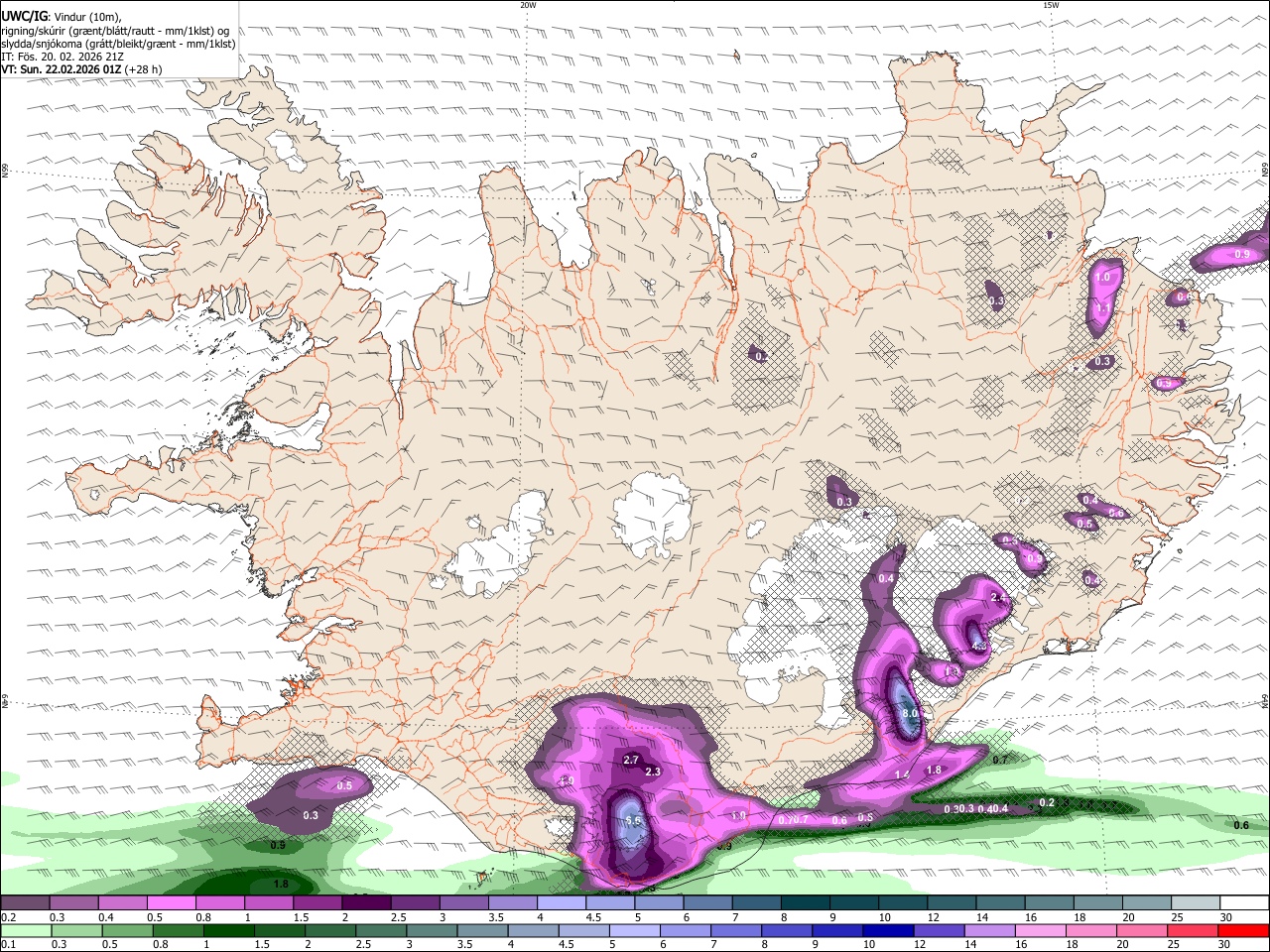Click the "15W" longitude label at top

point(1051,5)
